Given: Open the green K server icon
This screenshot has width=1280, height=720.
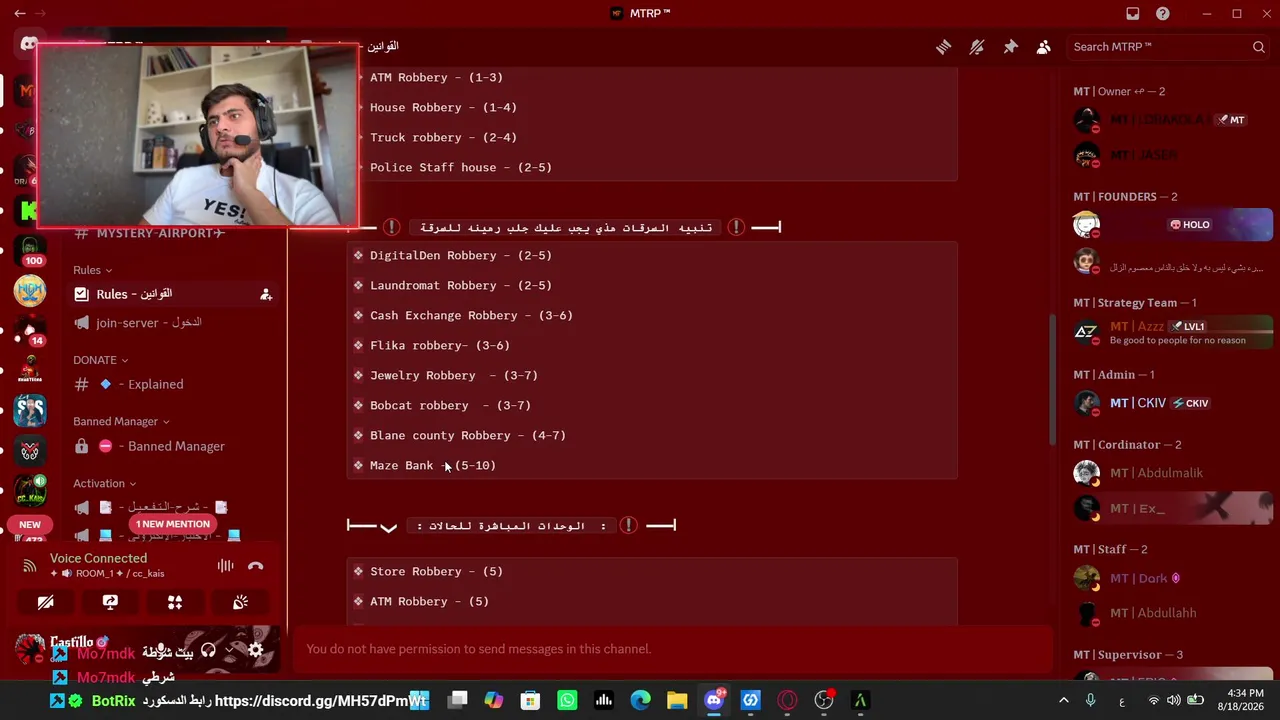Looking at the screenshot, I should pyautogui.click(x=29, y=211).
